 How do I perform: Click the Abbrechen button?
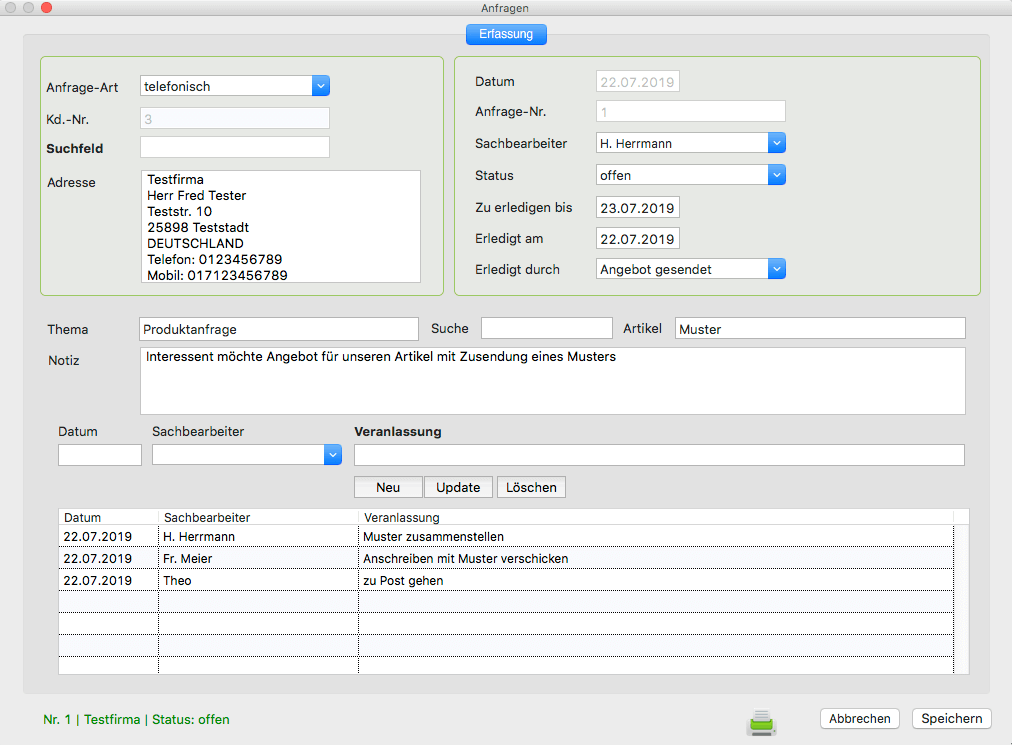click(860, 719)
